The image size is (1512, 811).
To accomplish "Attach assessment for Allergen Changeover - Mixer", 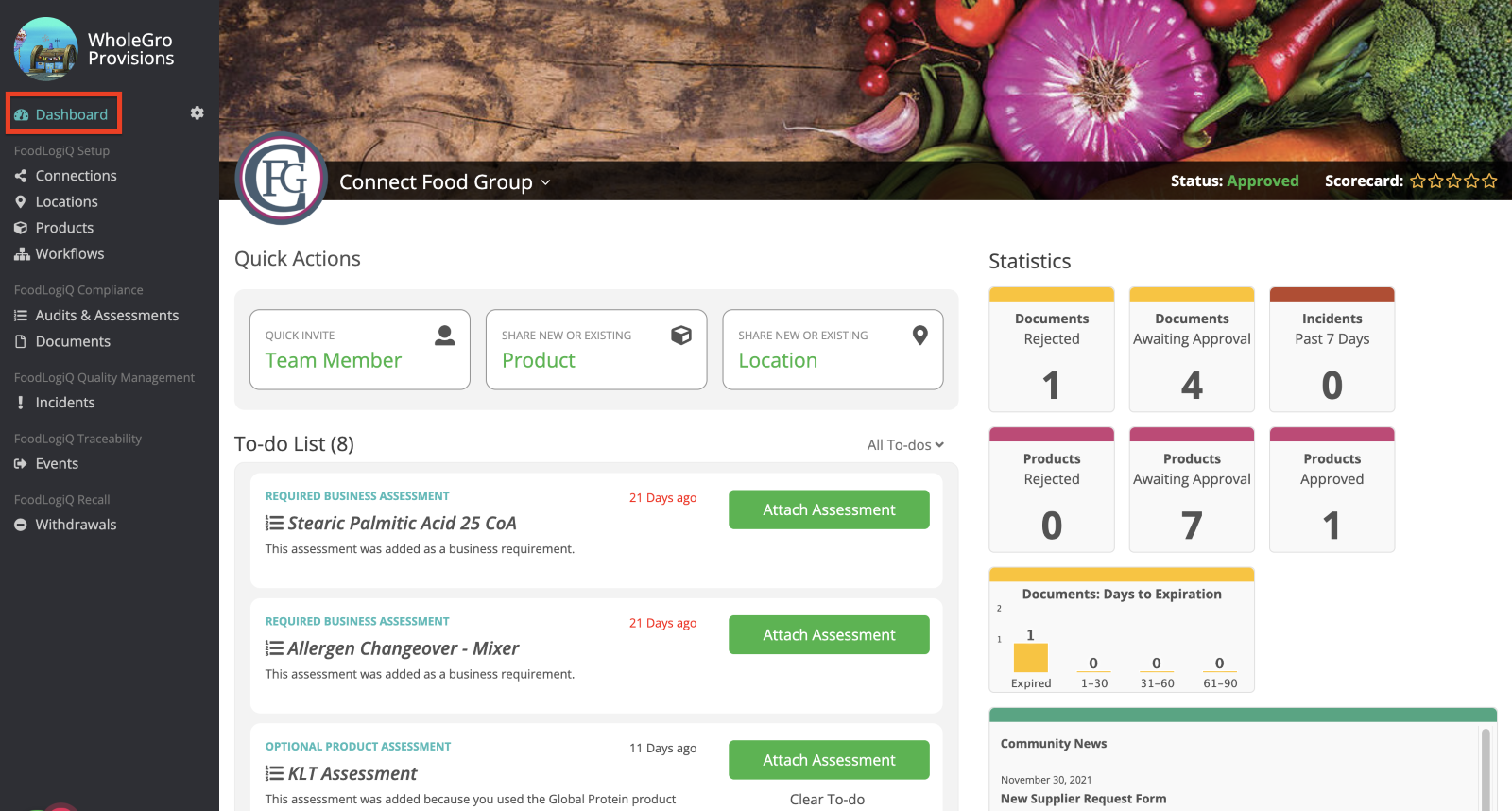I will point(829,635).
